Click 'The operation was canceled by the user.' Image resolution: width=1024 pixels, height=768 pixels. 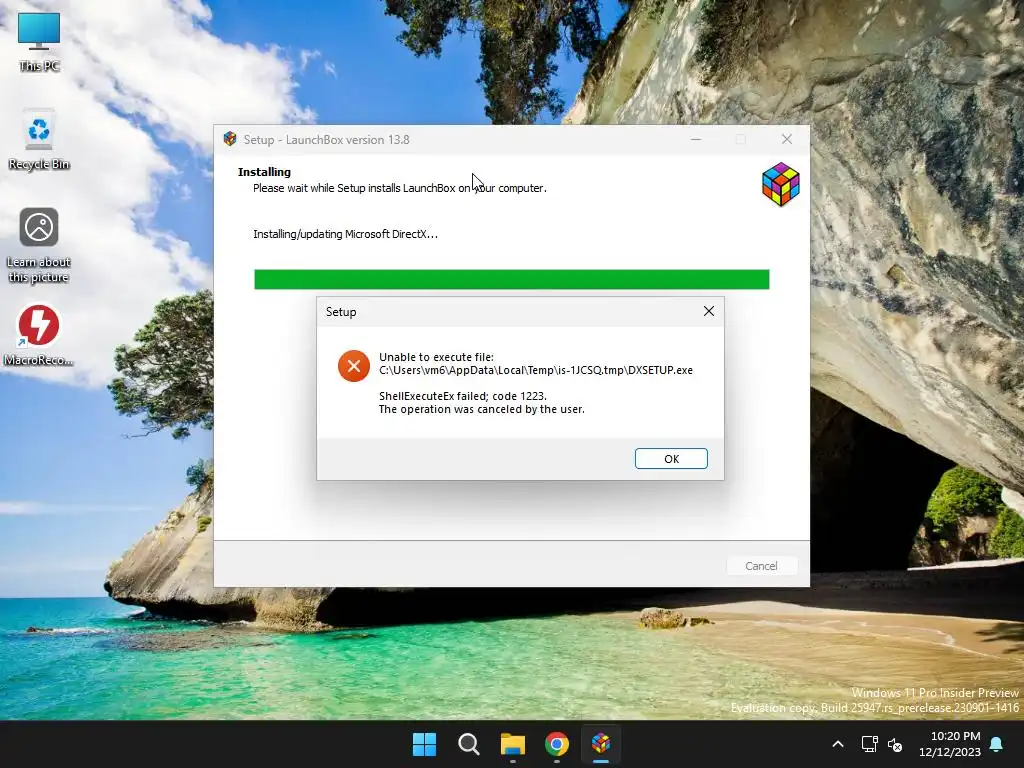[481, 409]
